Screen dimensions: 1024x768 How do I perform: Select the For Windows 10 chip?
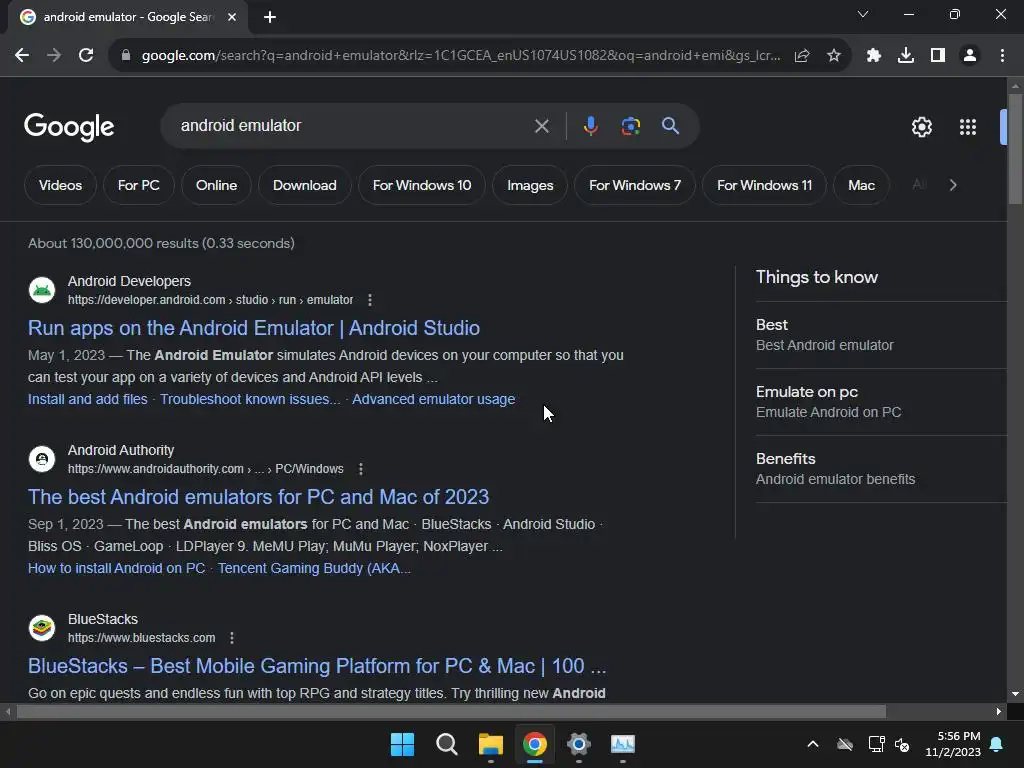(x=422, y=185)
